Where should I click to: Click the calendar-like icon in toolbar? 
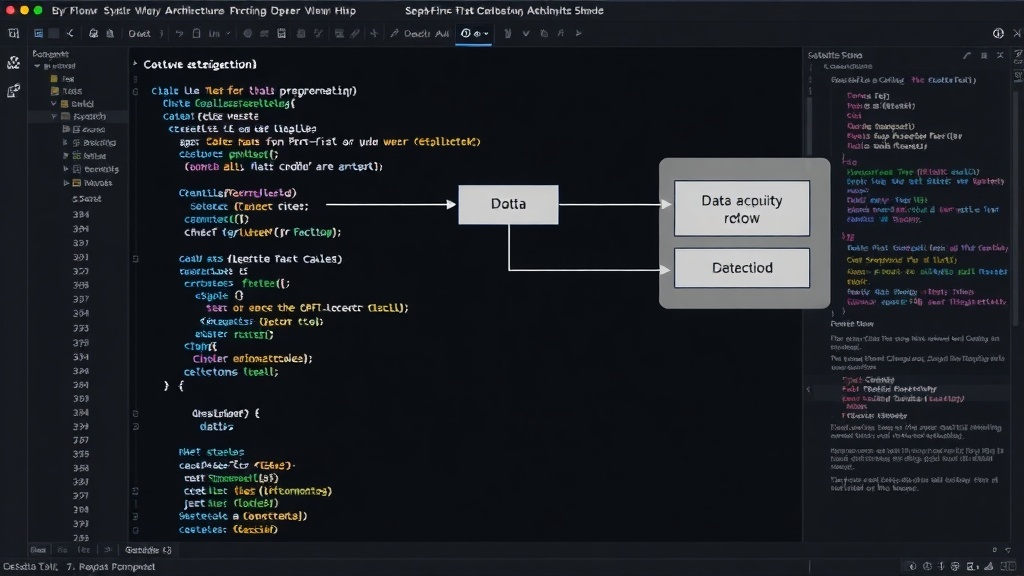coord(281,33)
